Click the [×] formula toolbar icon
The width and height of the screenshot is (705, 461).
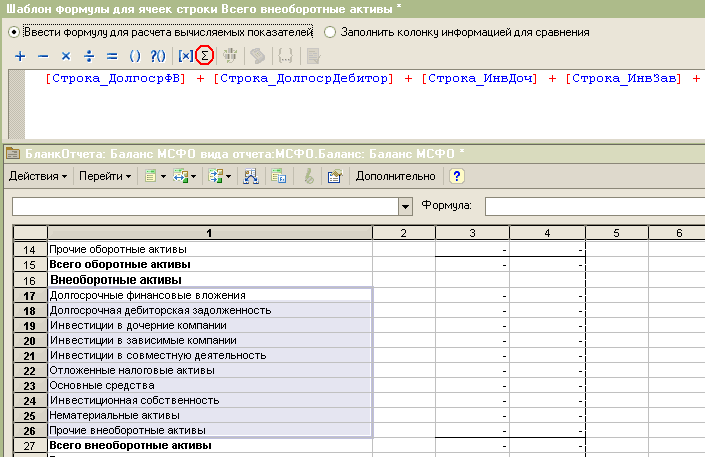tap(185, 55)
